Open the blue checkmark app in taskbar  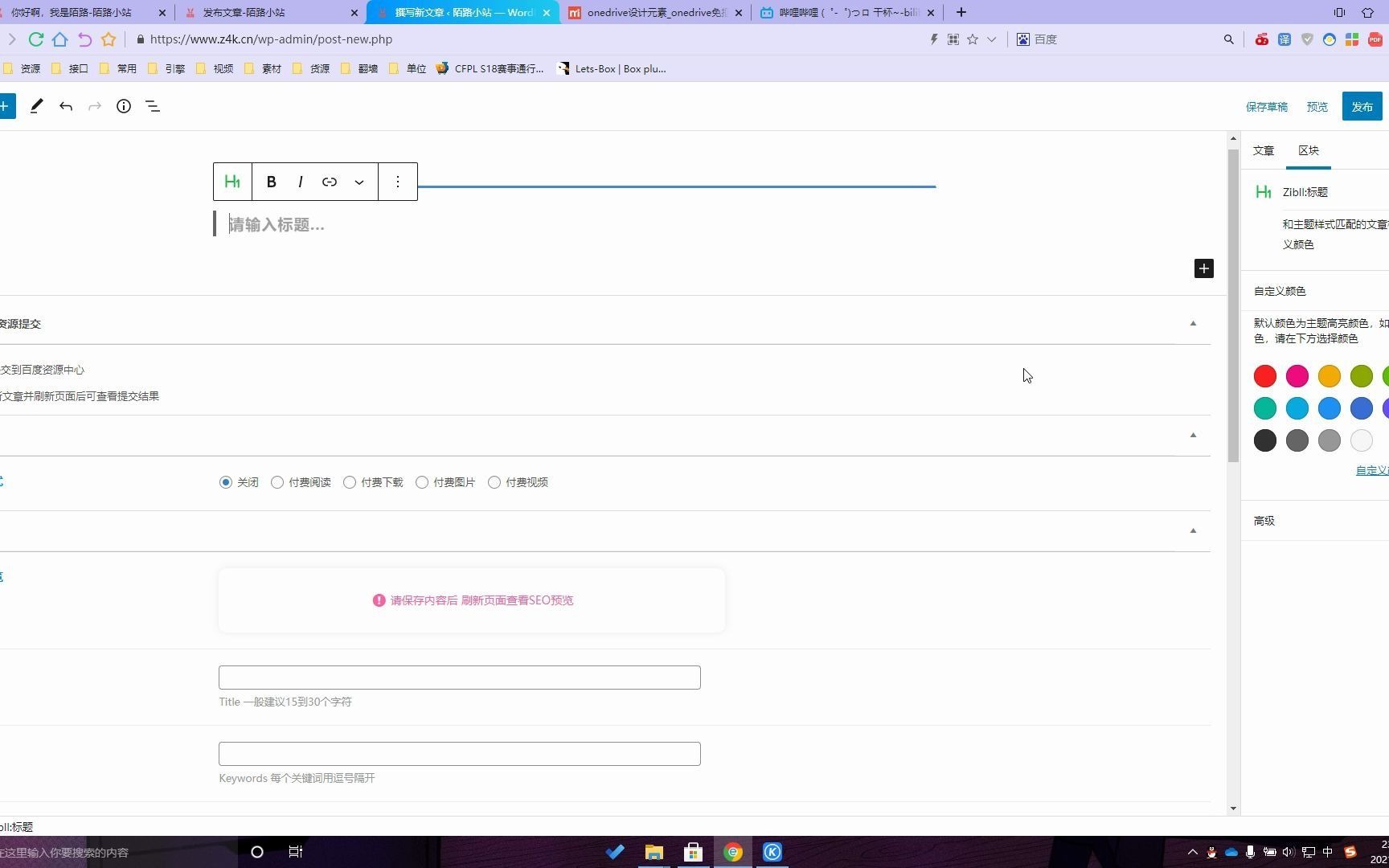coord(615,852)
